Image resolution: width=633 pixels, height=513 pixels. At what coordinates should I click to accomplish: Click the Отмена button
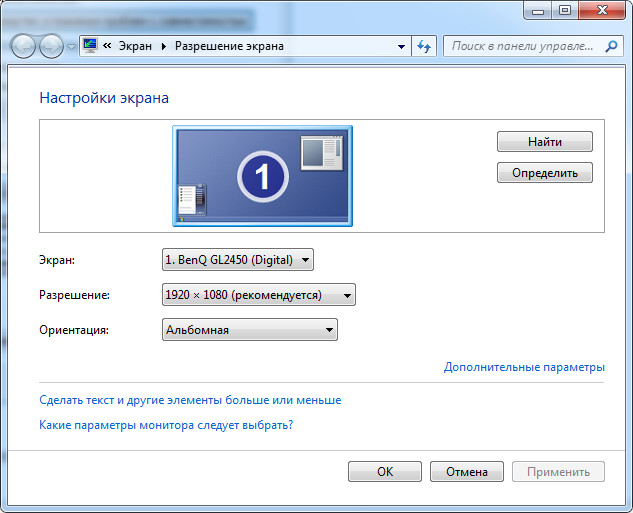pos(467,471)
